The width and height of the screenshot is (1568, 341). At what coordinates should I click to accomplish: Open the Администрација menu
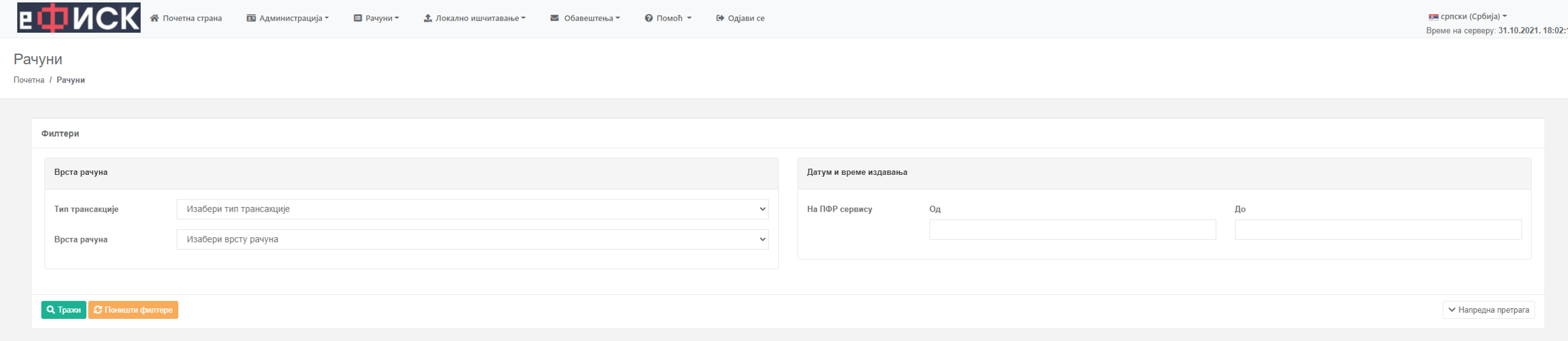pos(288,18)
